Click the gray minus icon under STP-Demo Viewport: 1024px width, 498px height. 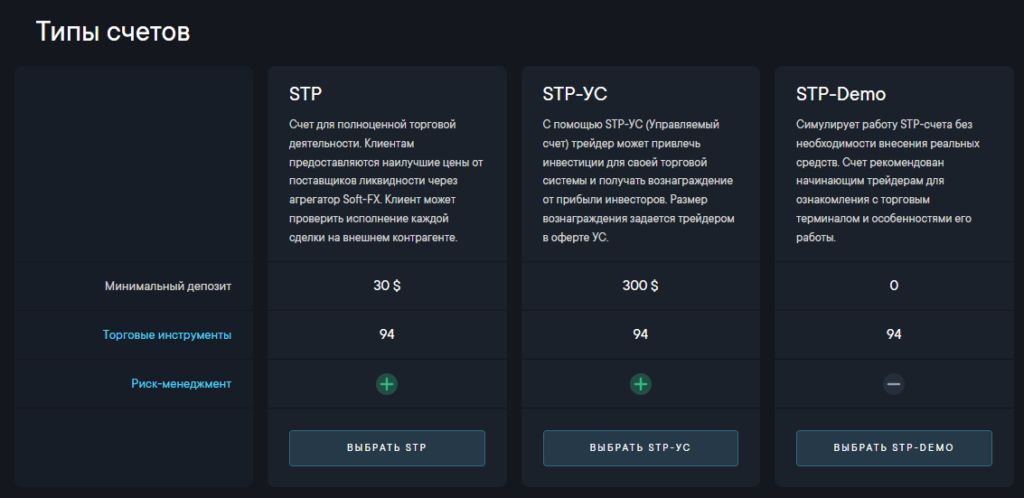click(894, 383)
